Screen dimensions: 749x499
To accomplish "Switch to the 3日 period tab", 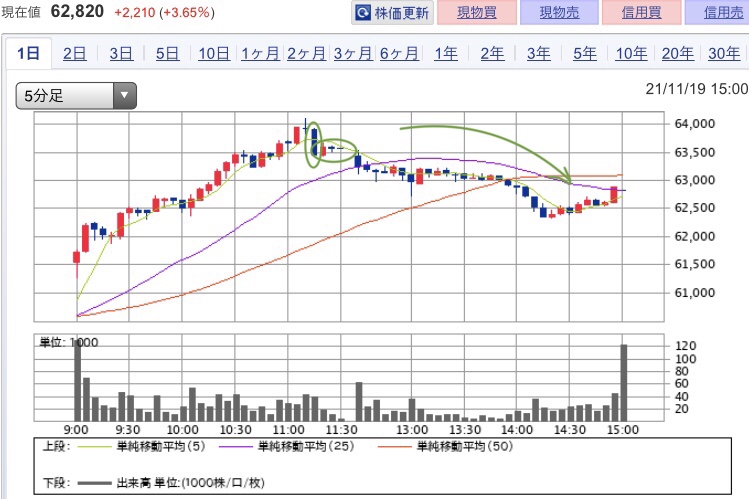I will click(x=121, y=53).
